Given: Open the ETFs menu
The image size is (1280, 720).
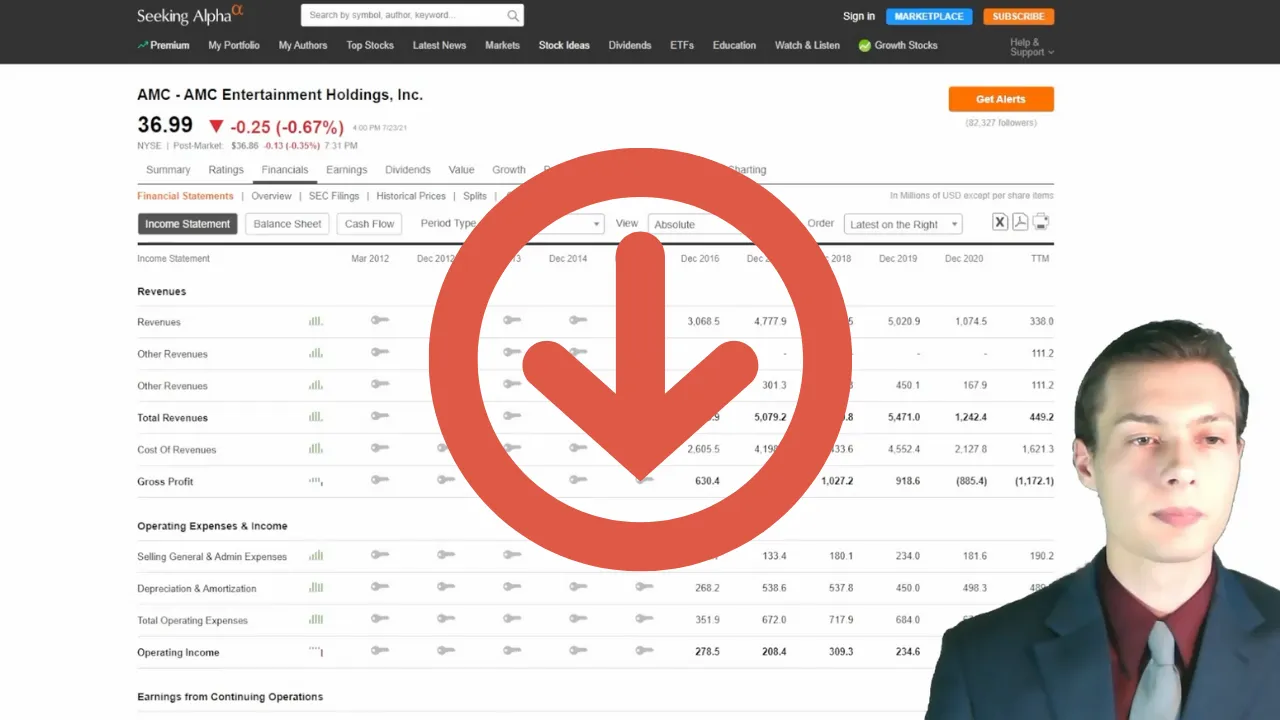Looking at the screenshot, I should 682,45.
